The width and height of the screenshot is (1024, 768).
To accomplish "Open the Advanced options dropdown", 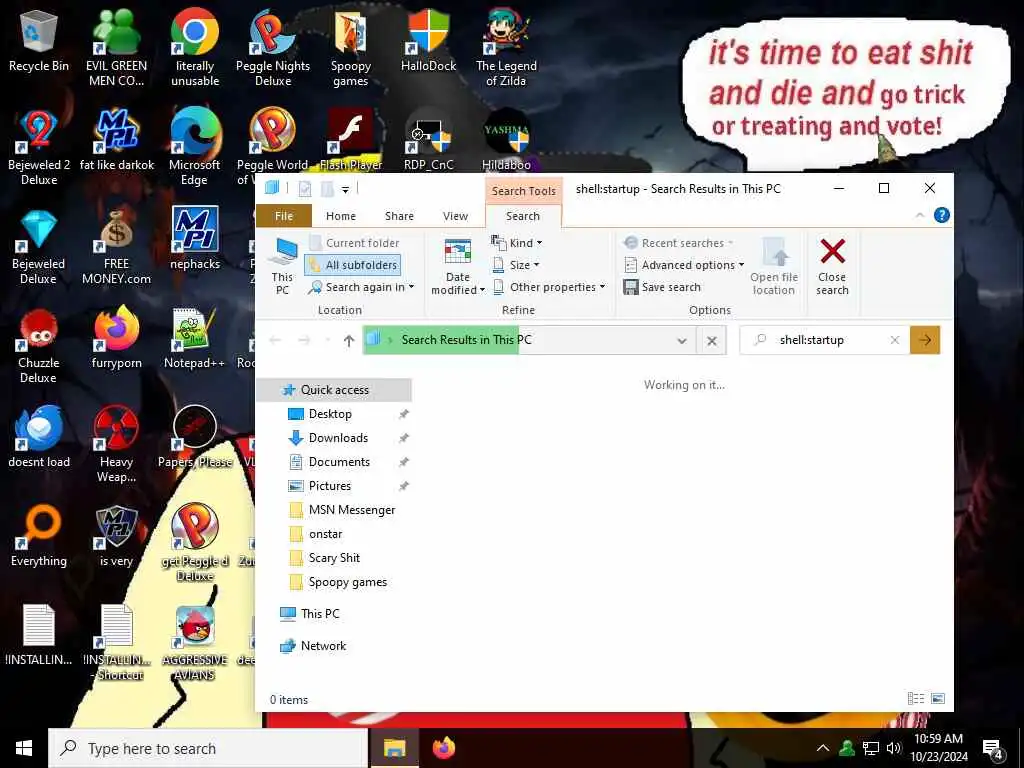I will pyautogui.click(x=684, y=264).
